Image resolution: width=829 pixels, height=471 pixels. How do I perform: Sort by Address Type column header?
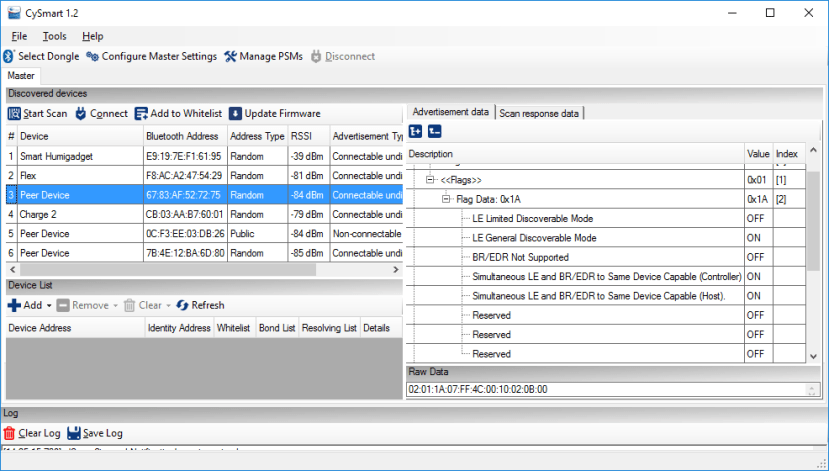coord(258,136)
